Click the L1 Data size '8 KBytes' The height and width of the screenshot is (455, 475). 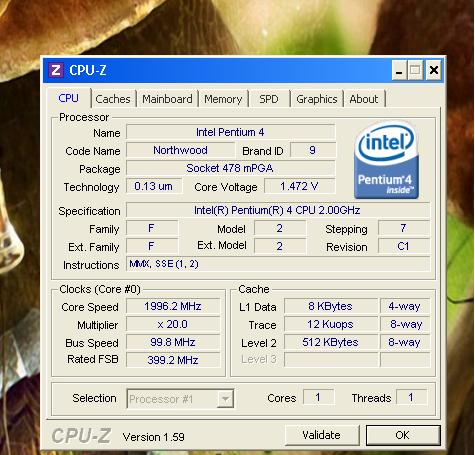point(331,306)
